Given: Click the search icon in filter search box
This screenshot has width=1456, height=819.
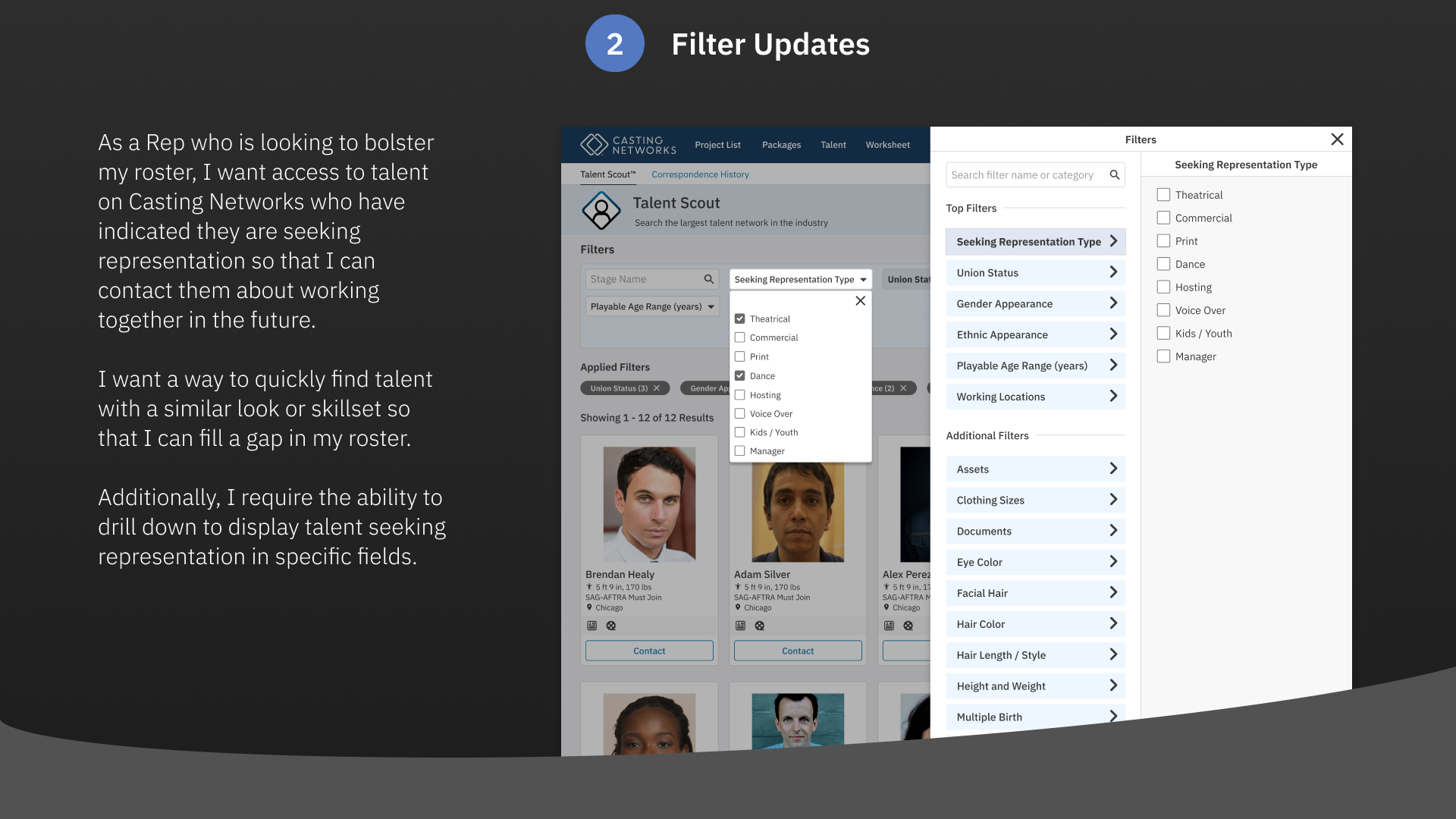Looking at the screenshot, I should [x=1114, y=175].
